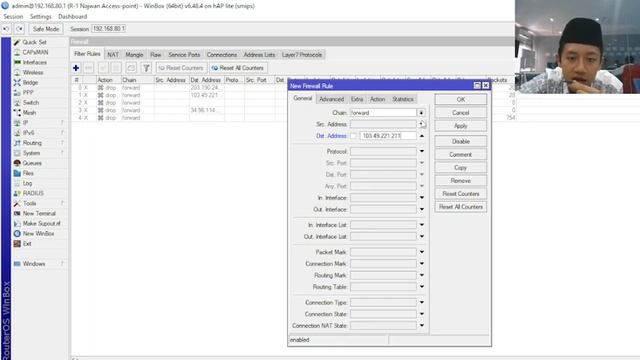
Task: Click Exit in sidebar
Action: tap(27, 244)
